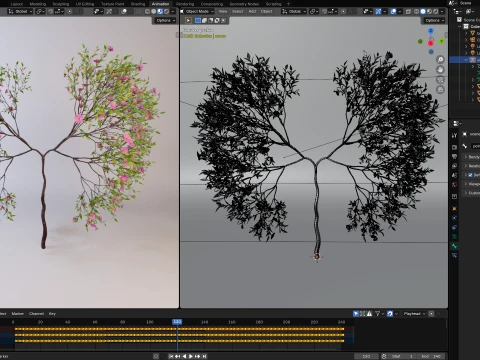Click the timeline warning triangle icon
Screen dimensions: 480x360
369,314
